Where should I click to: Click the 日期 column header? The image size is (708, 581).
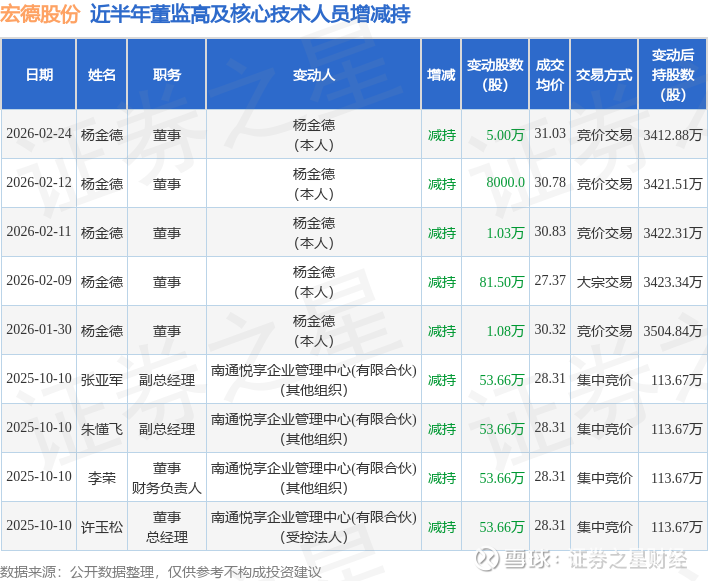click(39, 74)
